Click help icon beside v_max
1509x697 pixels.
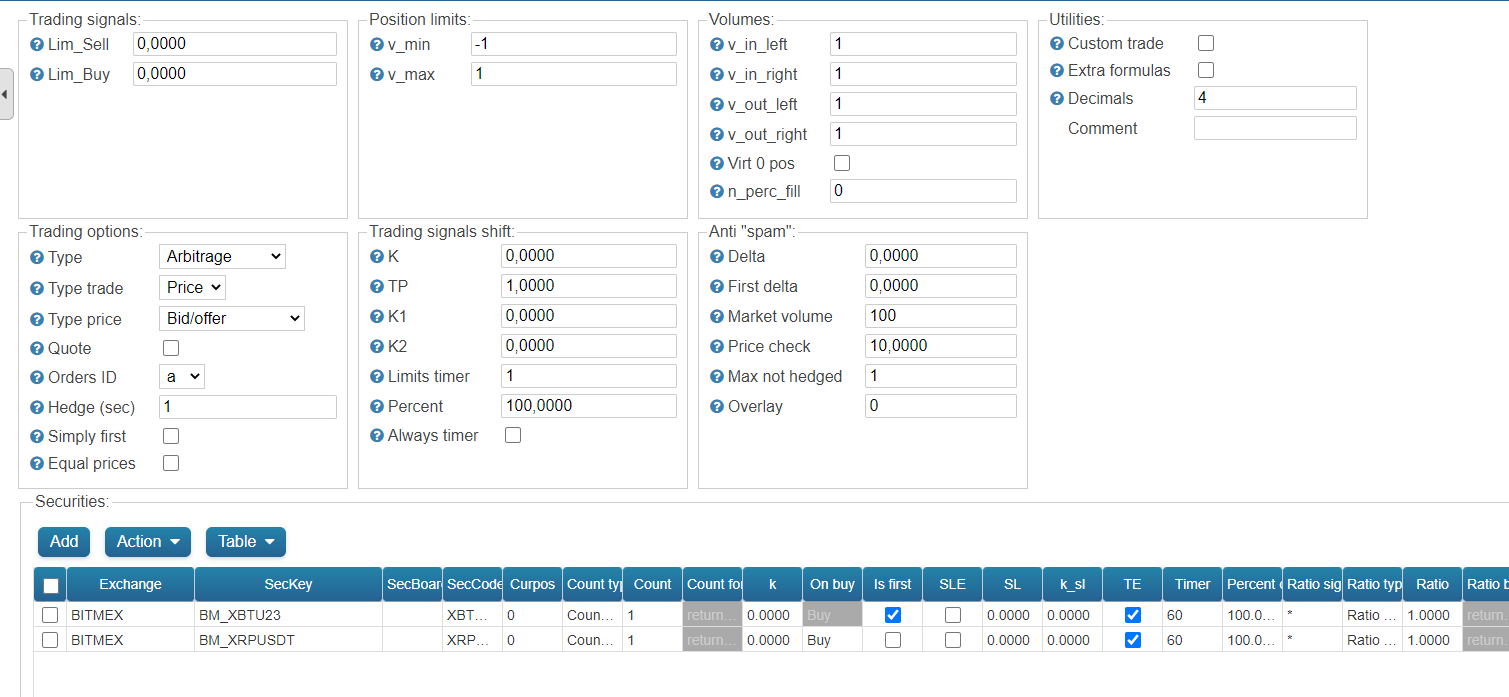tap(377, 75)
